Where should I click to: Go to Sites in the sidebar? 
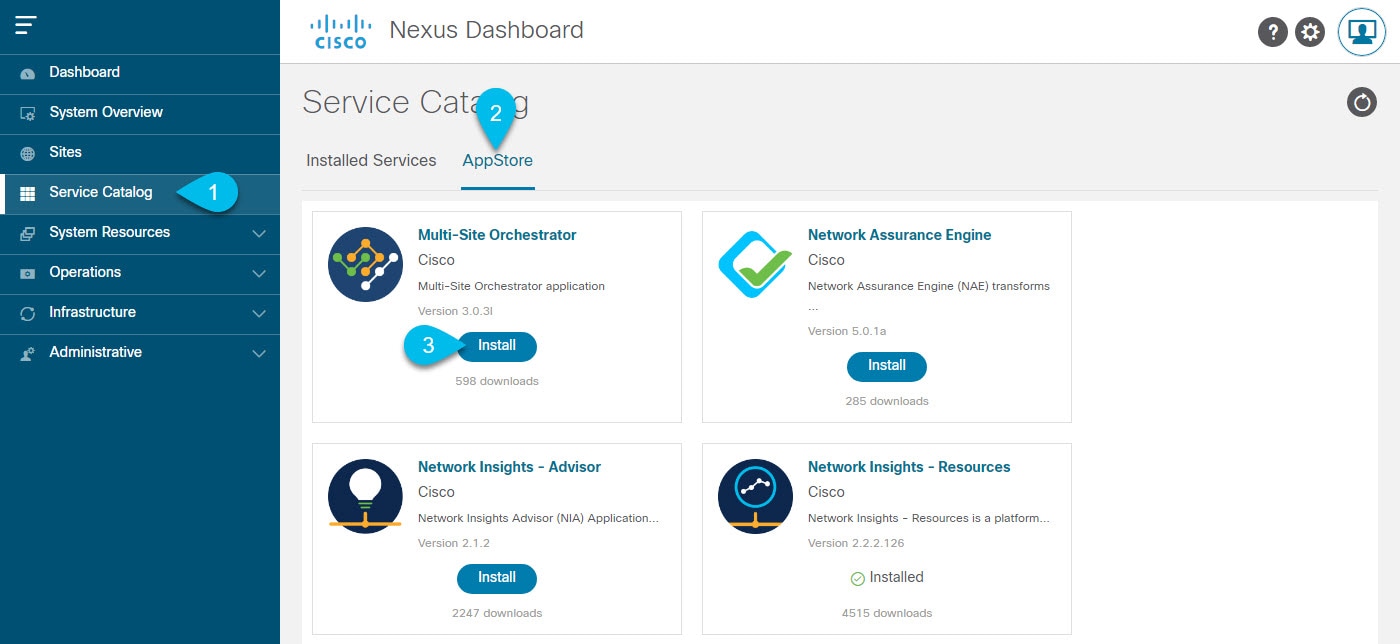tap(140, 153)
